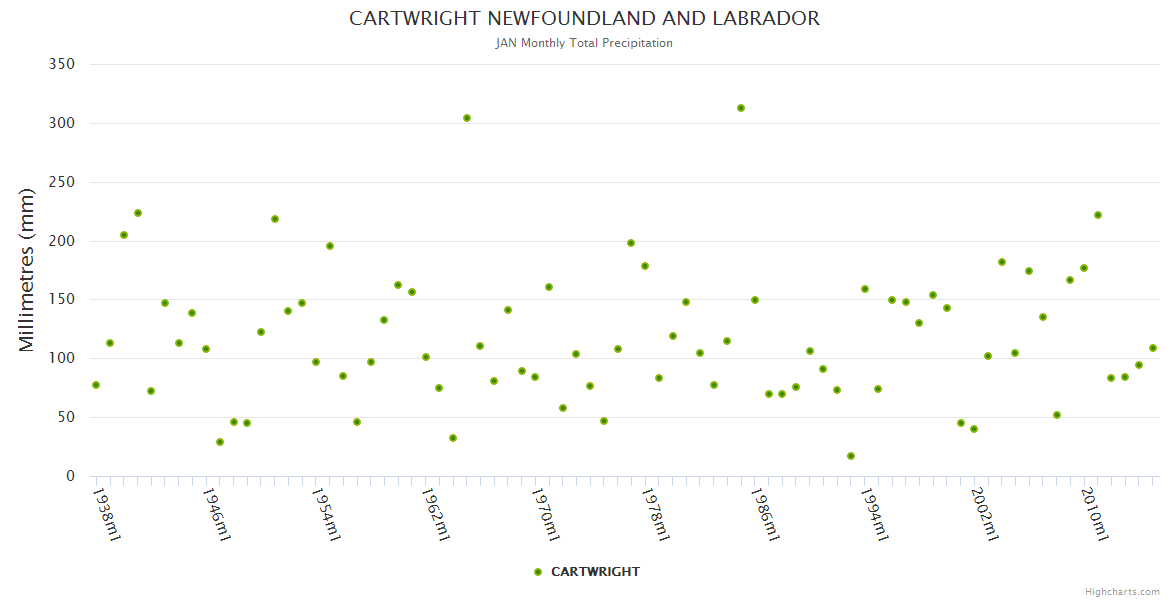Click the 1947 data point near 29 mm

pos(220,442)
